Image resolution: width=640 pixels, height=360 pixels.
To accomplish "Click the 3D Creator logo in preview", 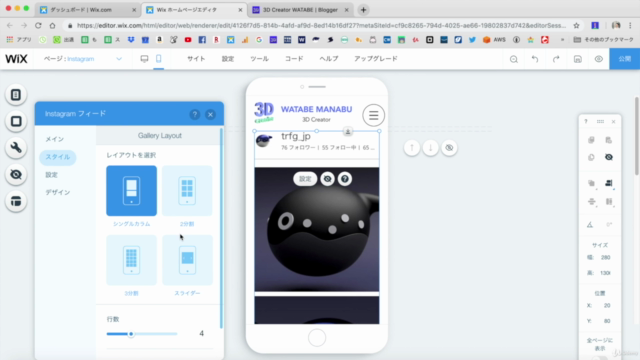I will [x=264, y=113].
